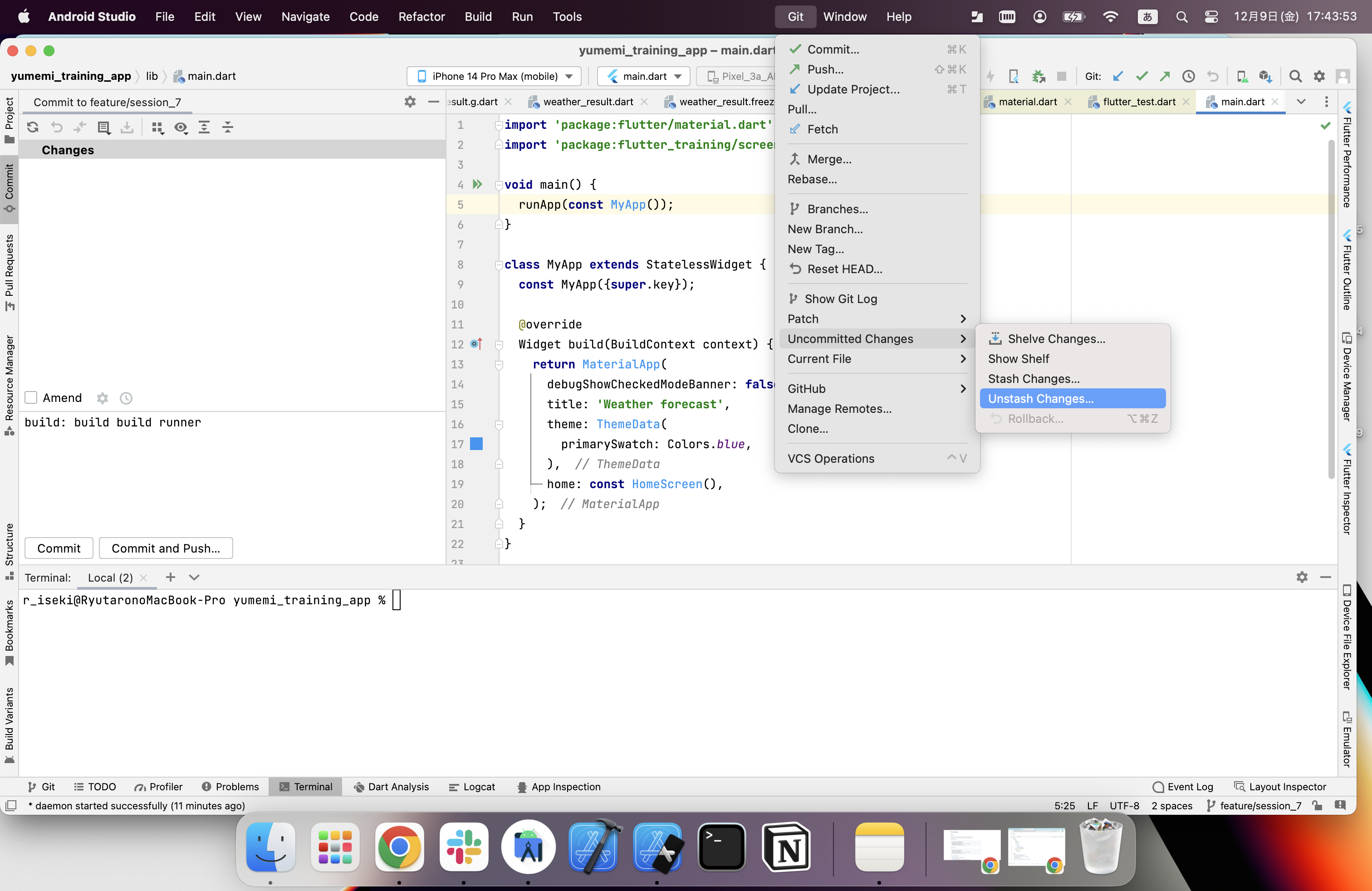Open the iPhone 14 Pro Max device dropdown
The width and height of the screenshot is (1372, 891).
(495, 77)
